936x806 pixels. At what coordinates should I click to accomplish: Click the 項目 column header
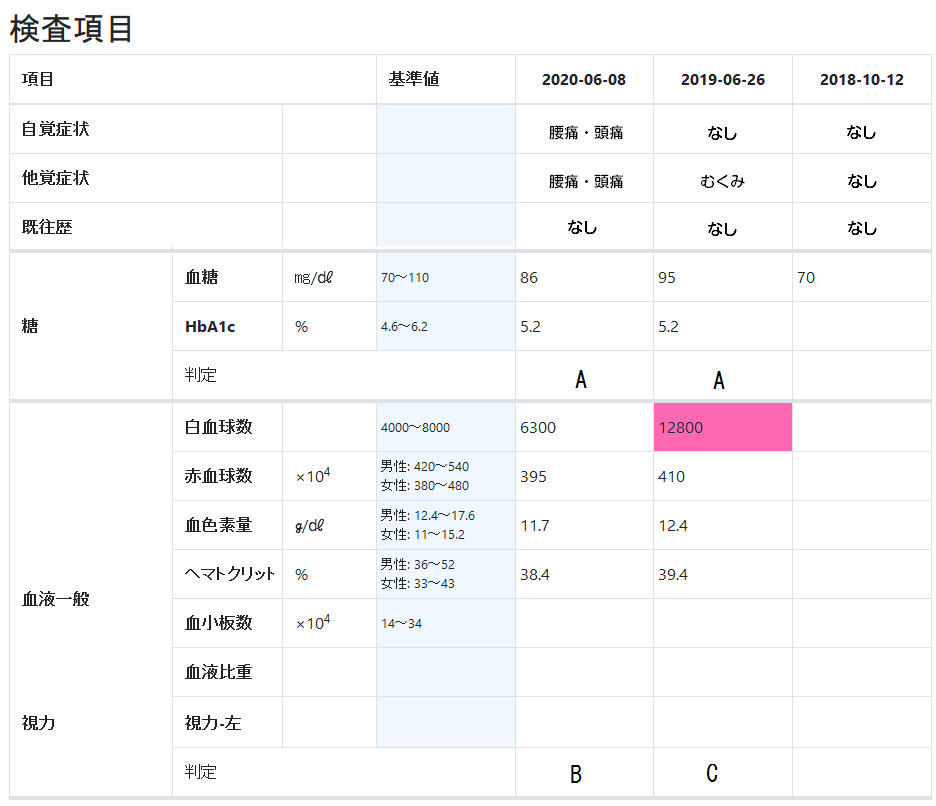[x=38, y=80]
